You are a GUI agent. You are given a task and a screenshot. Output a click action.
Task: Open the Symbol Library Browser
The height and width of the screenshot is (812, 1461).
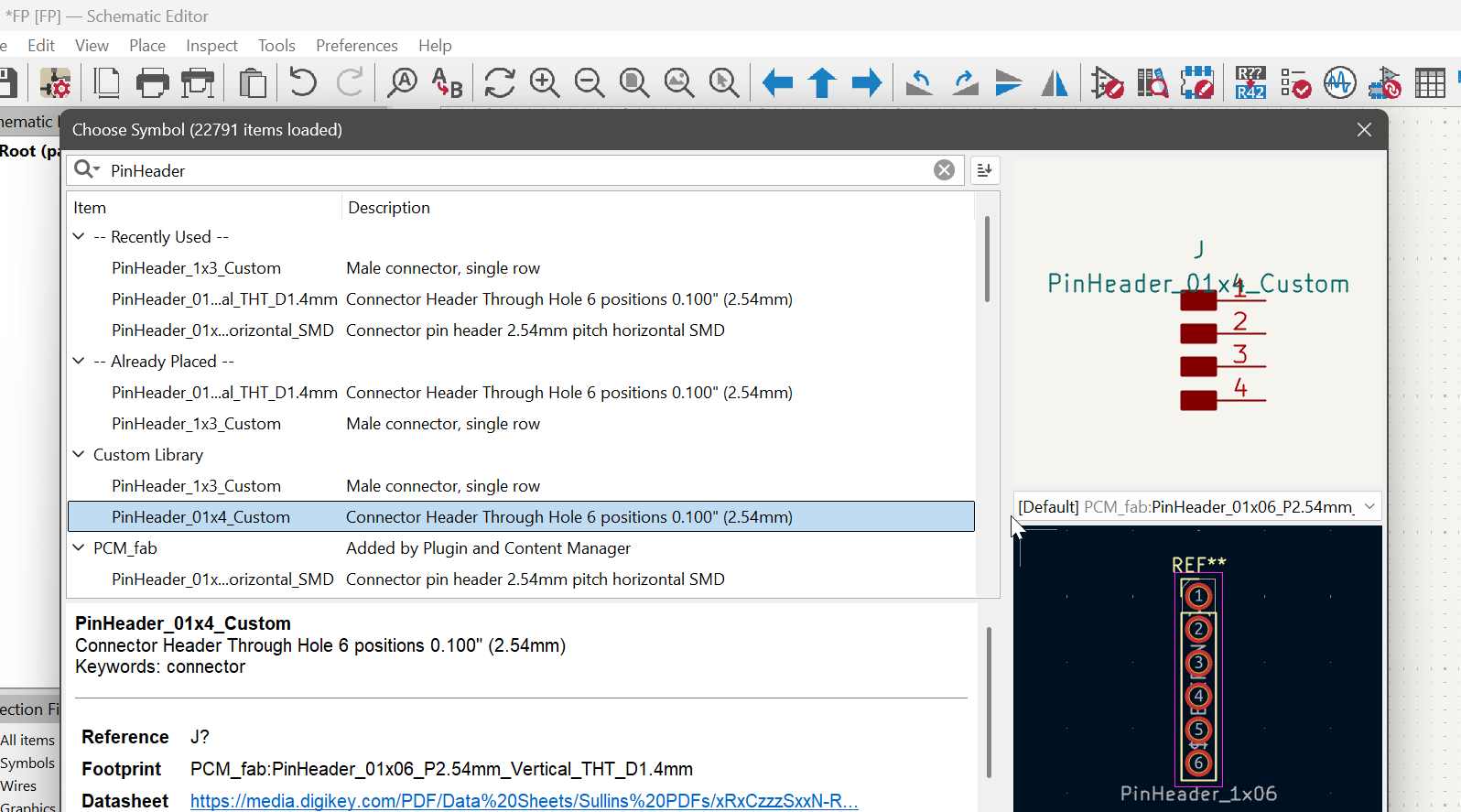pos(1153,83)
